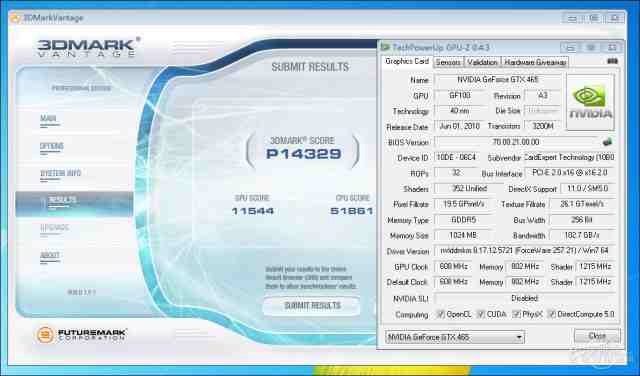Click the GPU-Z camera screenshot icon
640x376 pixels.
(612, 61)
